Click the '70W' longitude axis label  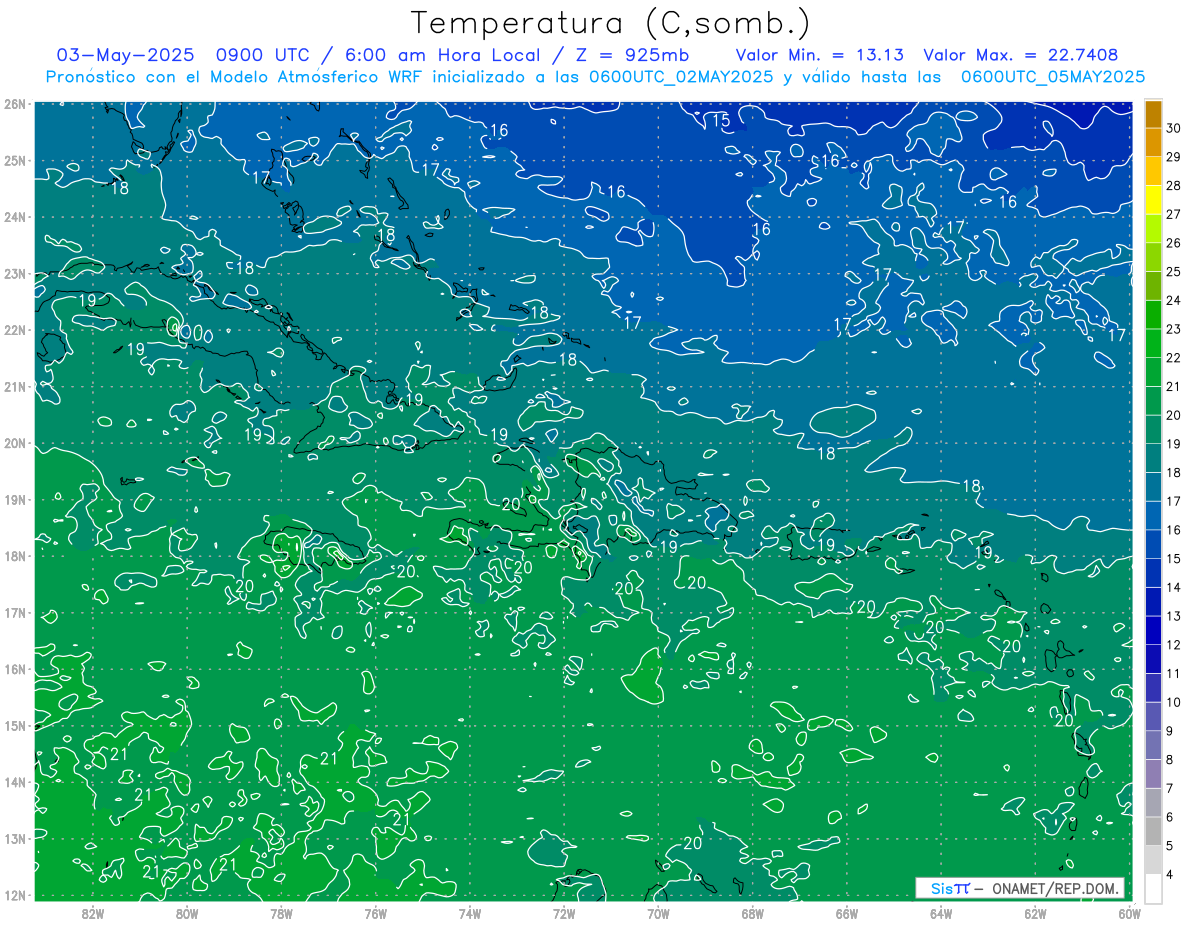click(x=658, y=912)
